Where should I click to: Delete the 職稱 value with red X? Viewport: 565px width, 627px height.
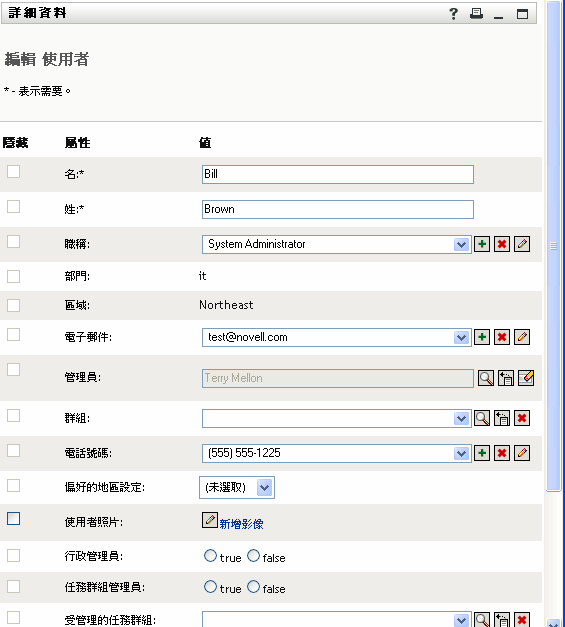click(x=502, y=244)
